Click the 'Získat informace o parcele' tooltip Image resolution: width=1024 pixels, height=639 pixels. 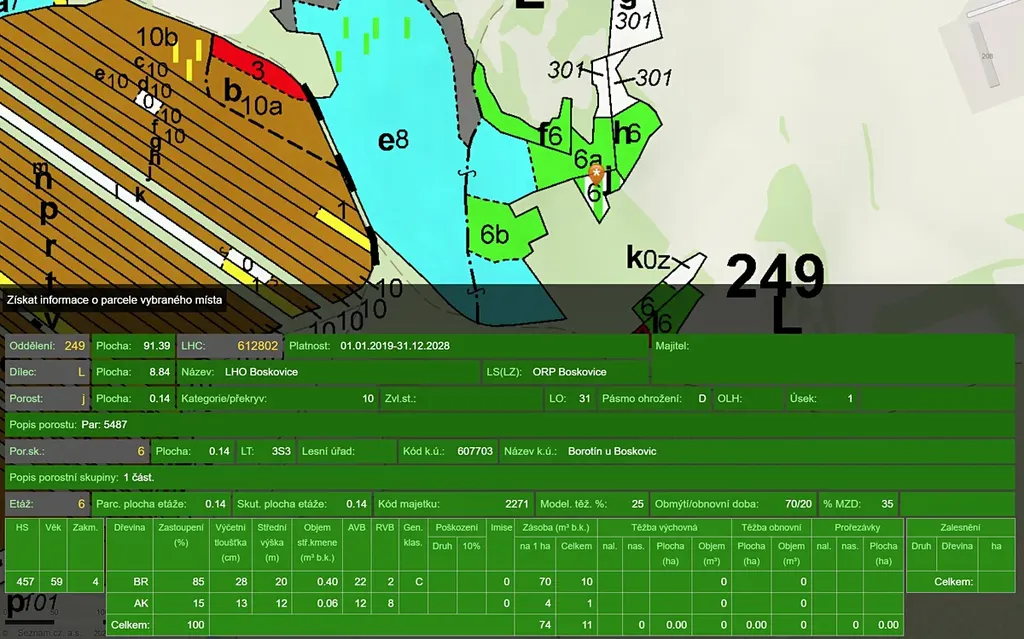[113, 299]
